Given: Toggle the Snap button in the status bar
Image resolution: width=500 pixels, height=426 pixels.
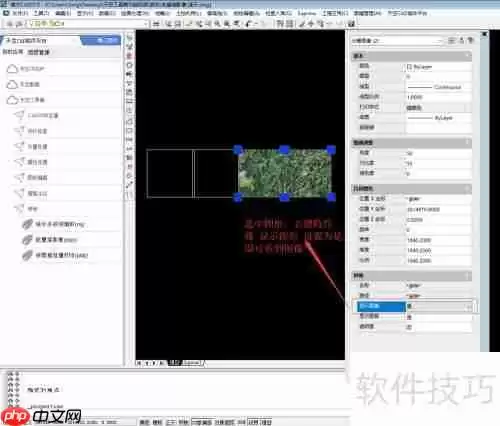Looking at the screenshot, I should pos(144,422).
